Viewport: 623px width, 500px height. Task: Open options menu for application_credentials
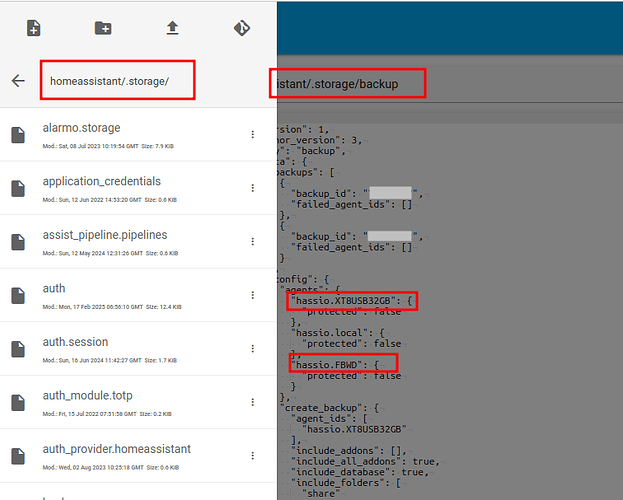pyautogui.click(x=253, y=188)
